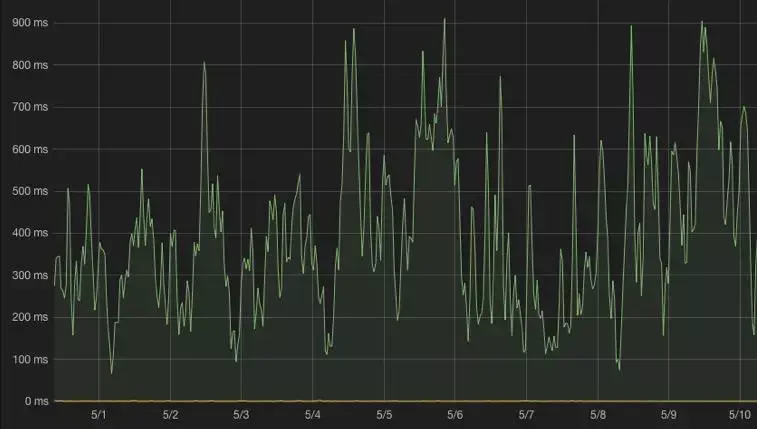Click the 600 ms y-axis label
Screen dimensions: 757x429
30,149
